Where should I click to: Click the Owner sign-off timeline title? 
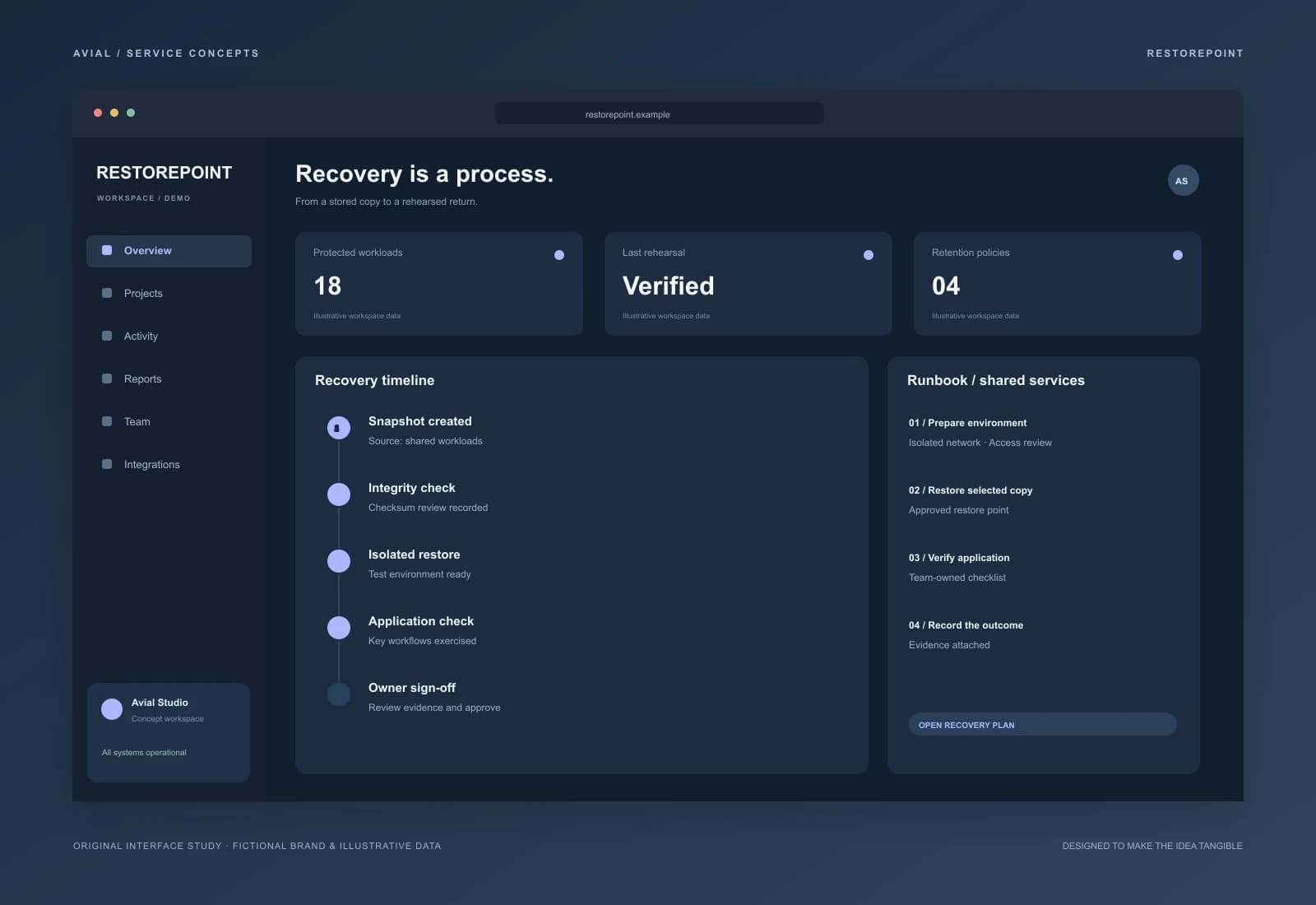(x=412, y=688)
